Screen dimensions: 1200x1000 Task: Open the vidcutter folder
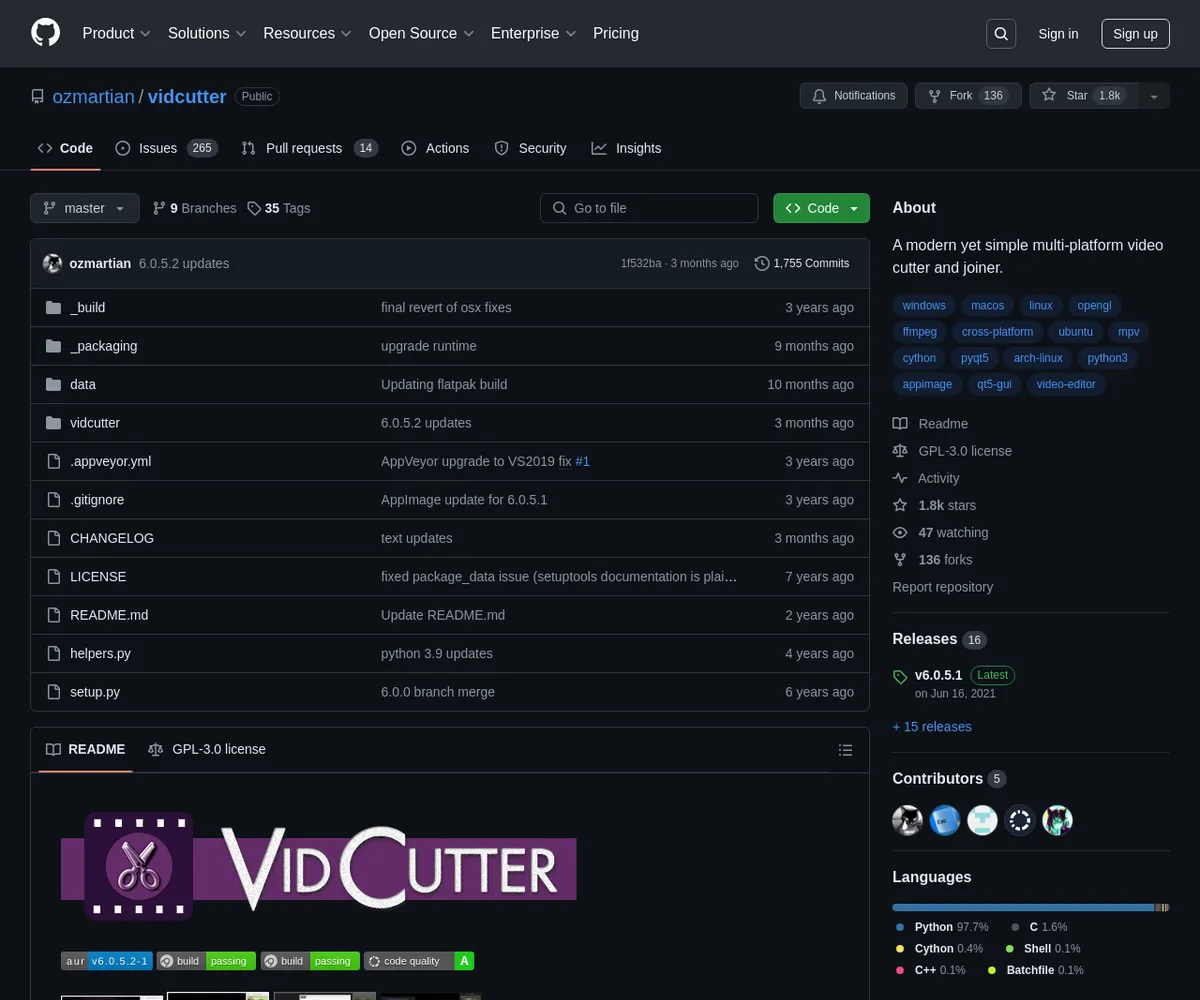95,423
